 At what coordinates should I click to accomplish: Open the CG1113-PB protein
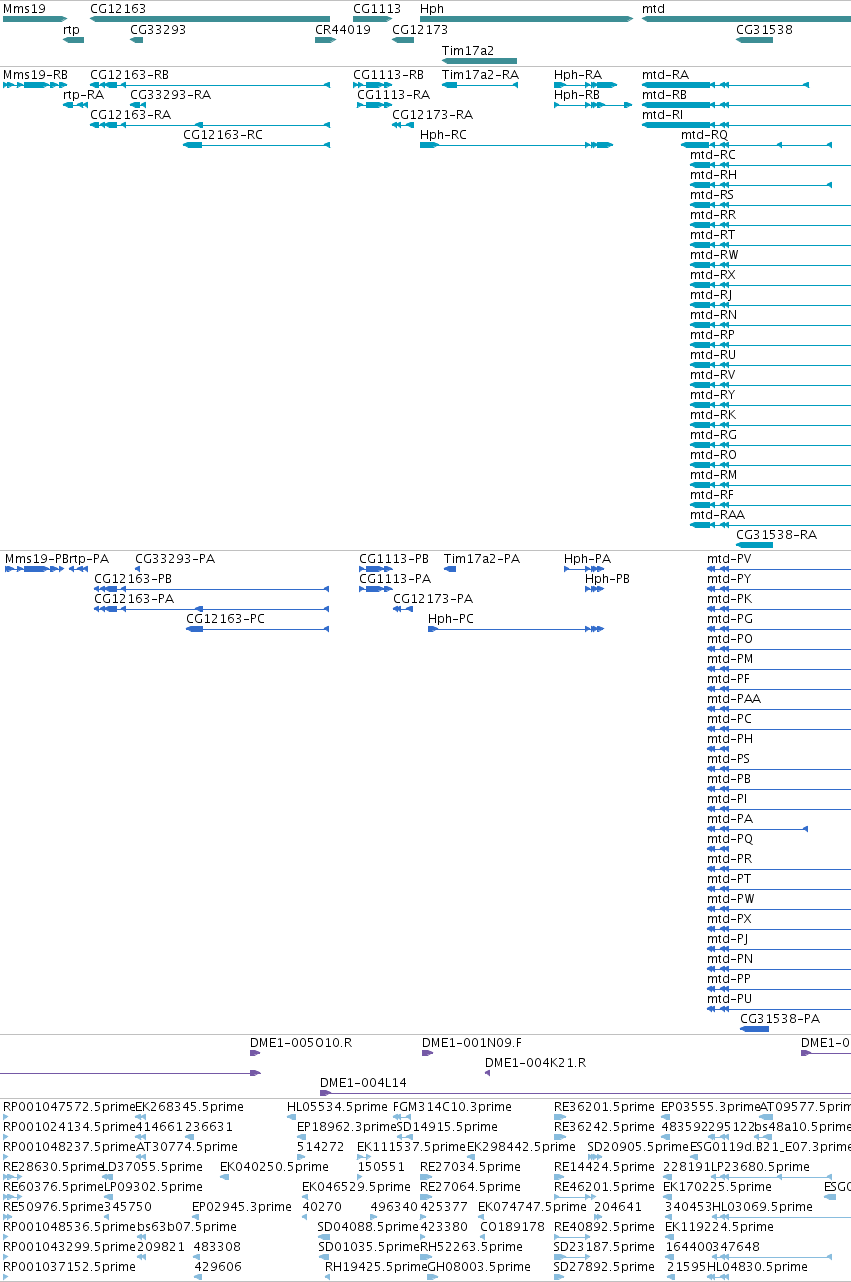point(376,569)
